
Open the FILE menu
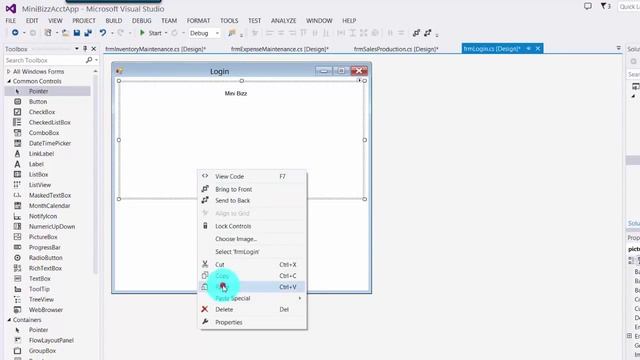click(11, 20)
